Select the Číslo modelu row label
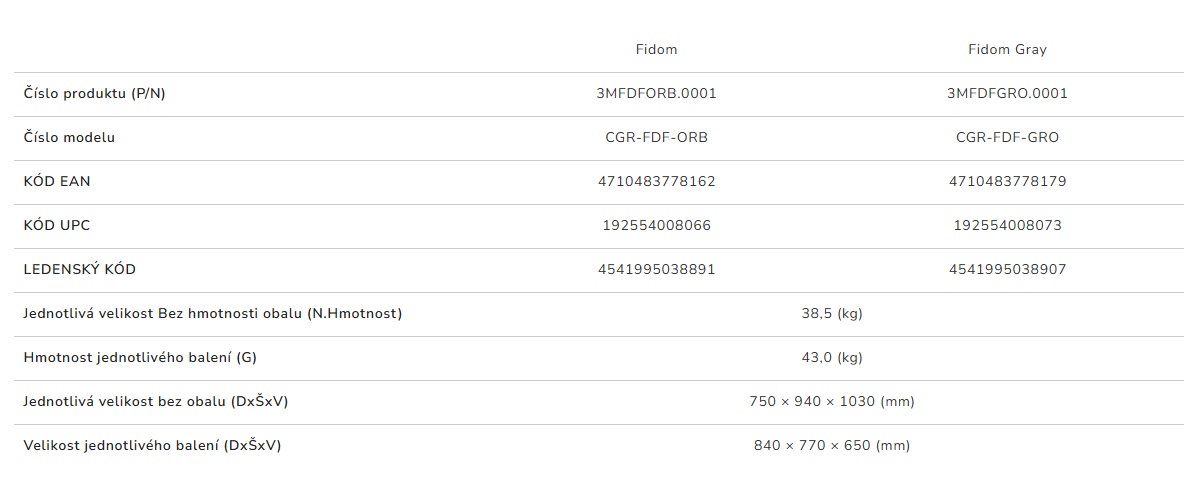Image resolution: width=1197 pixels, height=485 pixels. 69,138
